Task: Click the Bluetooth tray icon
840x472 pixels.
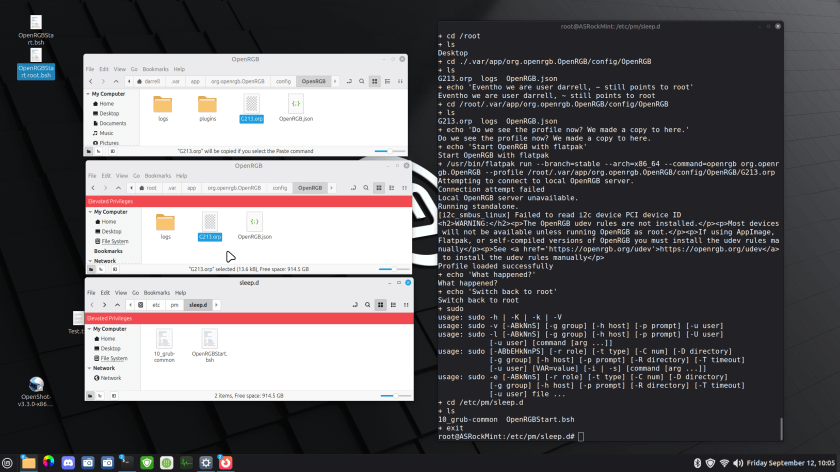Action: (x=698, y=462)
